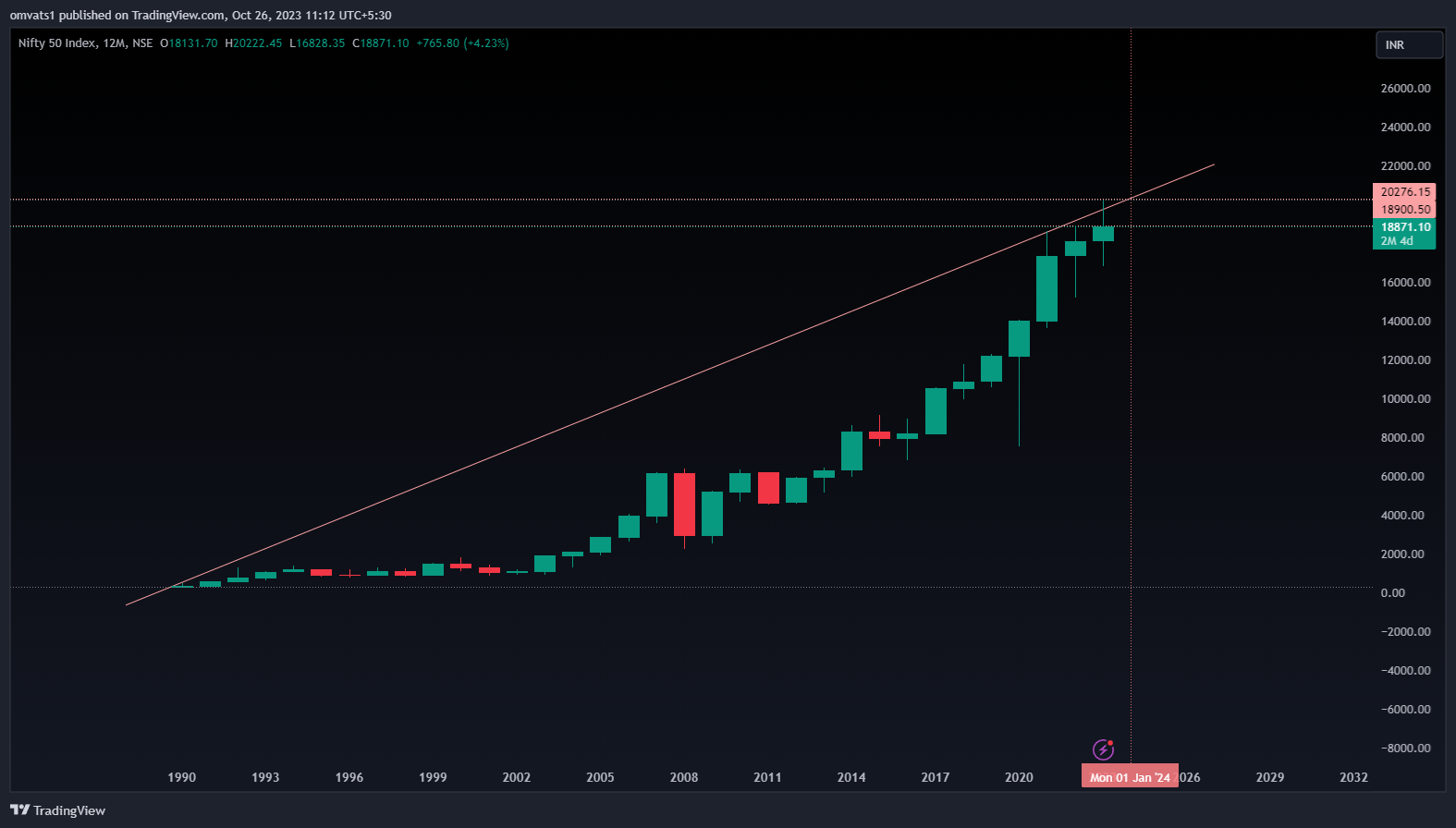Click the close value C18871.10

click(x=380, y=43)
